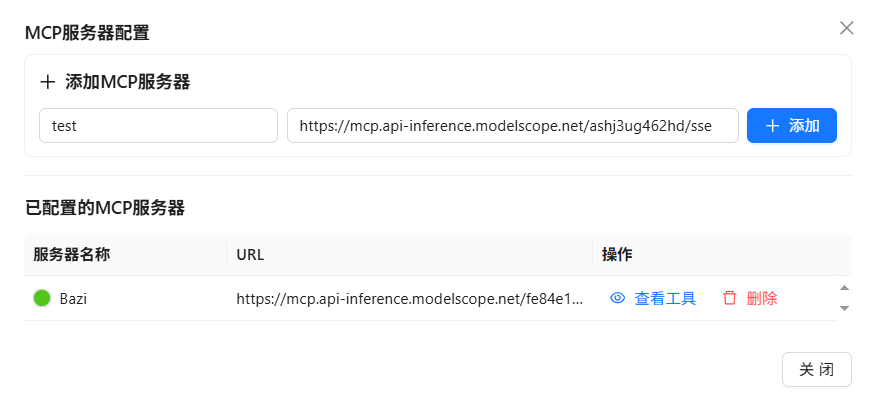Screen dimensions: 876x405
Task: Click the plus icon beside 添加MCP服务器 heading
Action: 47,82
